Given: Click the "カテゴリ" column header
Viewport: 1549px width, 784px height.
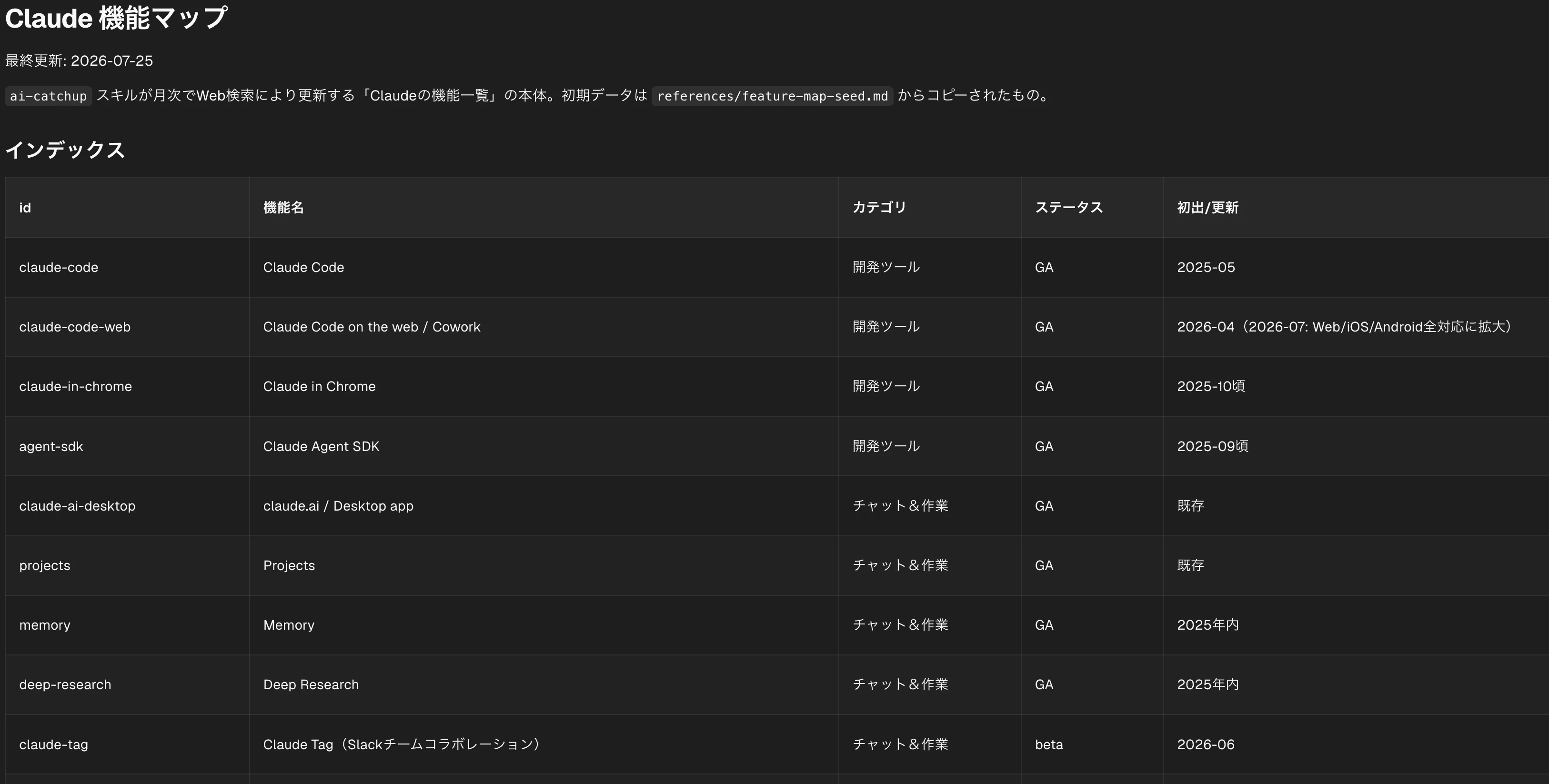Looking at the screenshot, I should [x=879, y=207].
